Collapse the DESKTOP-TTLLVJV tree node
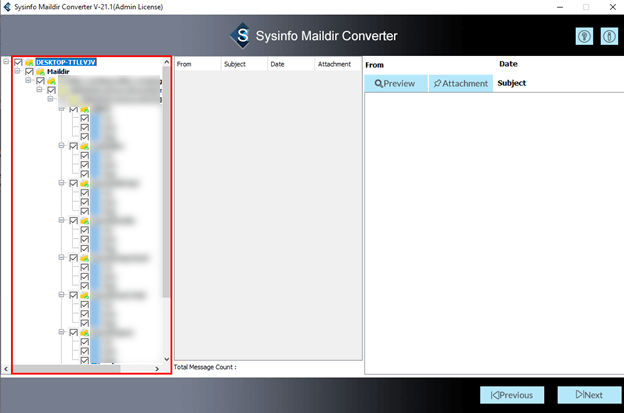 point(6,62)
